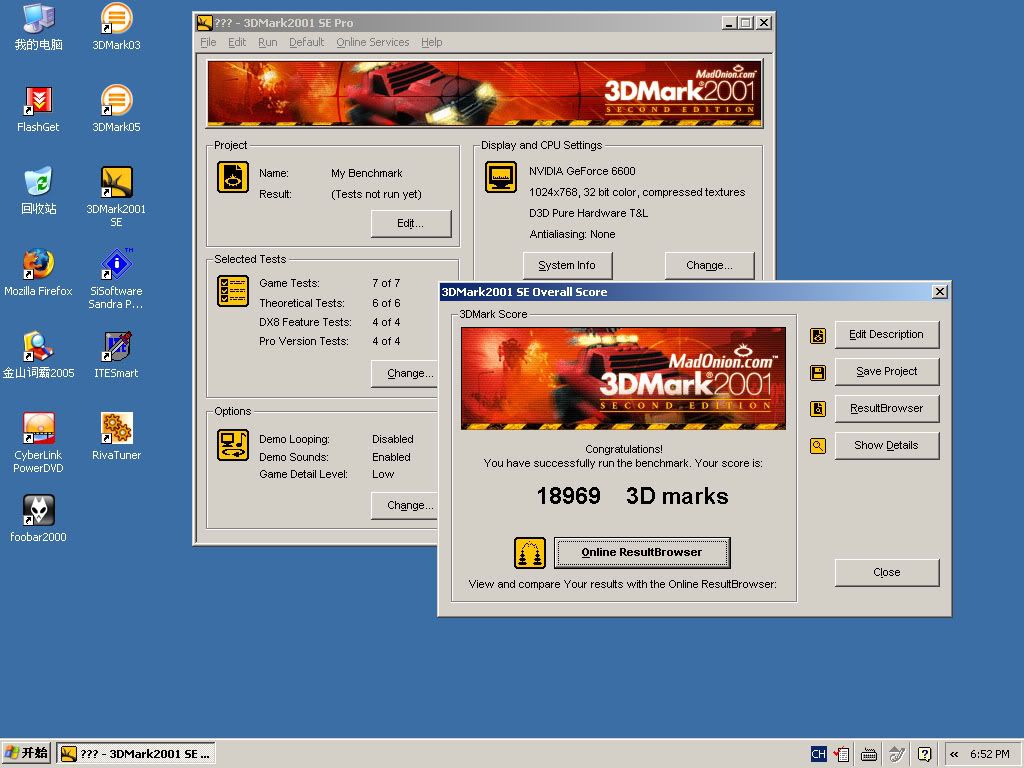Click the 3DMark2001 banner in score dialog
This screenshot has height=768, width=1024.
click(x=623, y=378)
